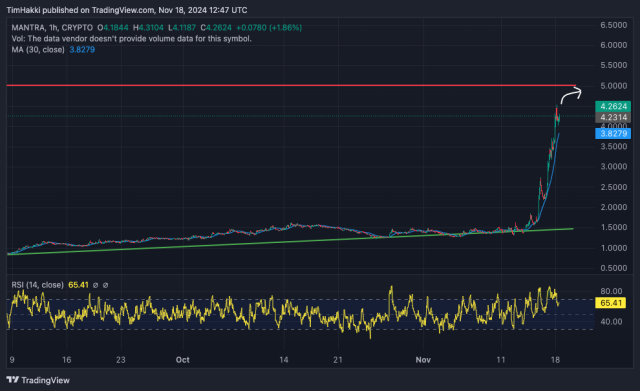Click the MA value 3.8279 in legend
Viewport: 640px width, 391px height.
coord(82,50)
